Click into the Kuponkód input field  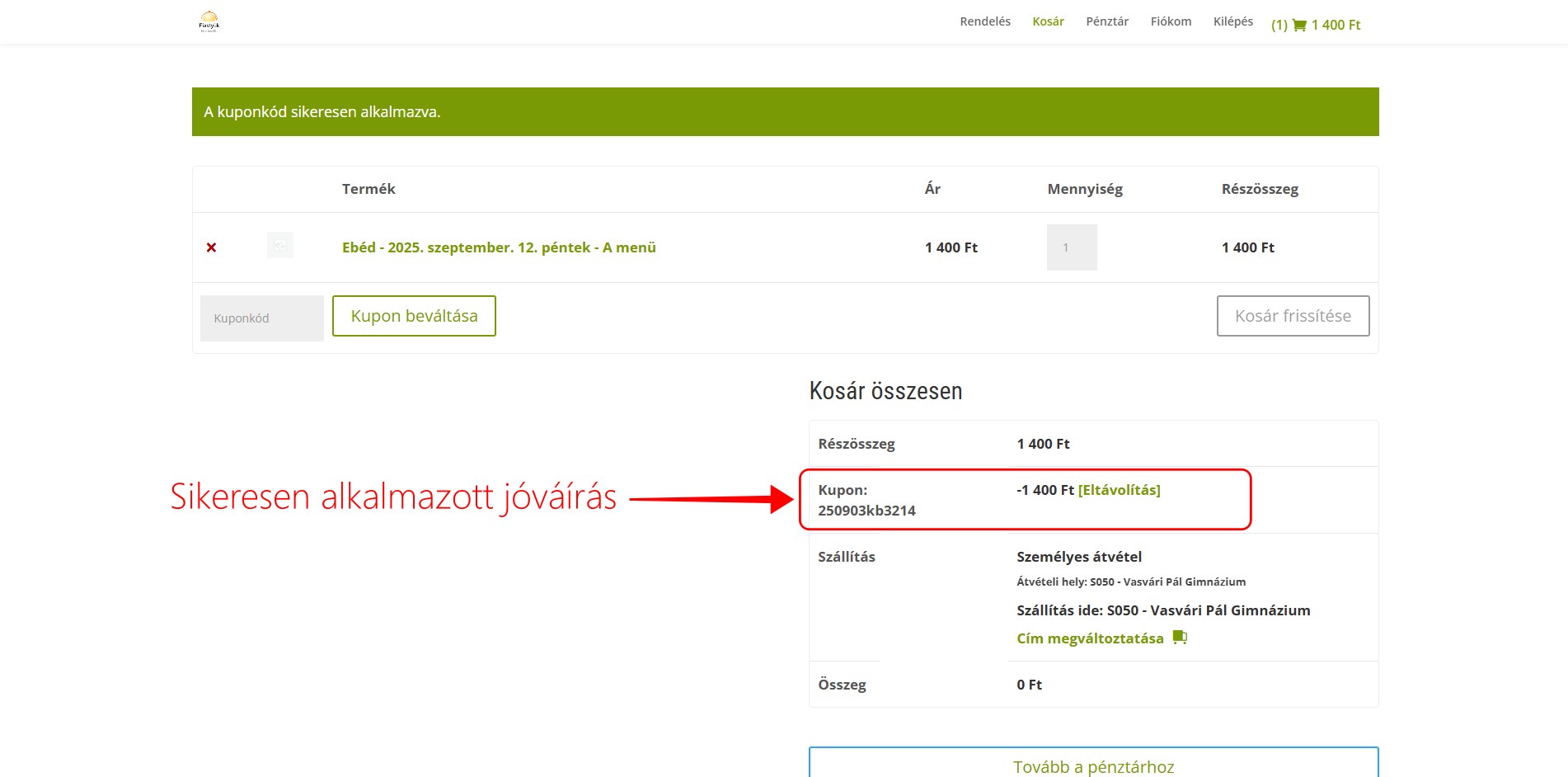click(x=261, y=318)
